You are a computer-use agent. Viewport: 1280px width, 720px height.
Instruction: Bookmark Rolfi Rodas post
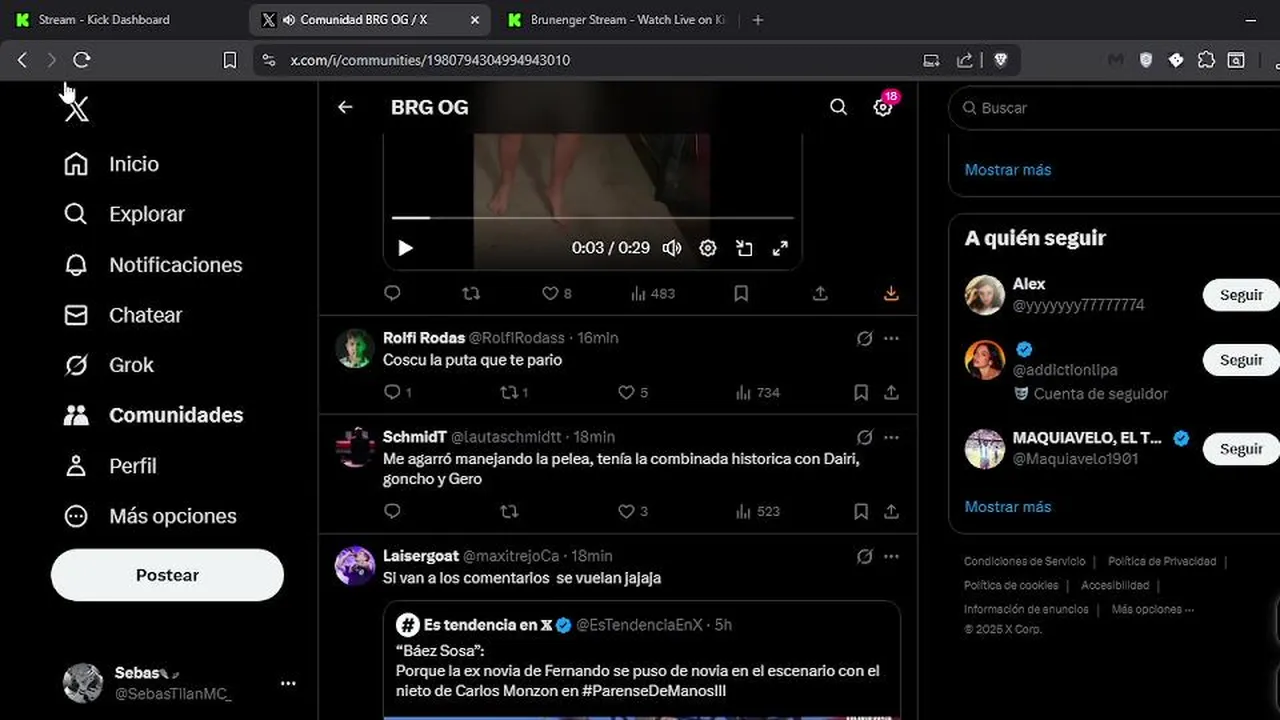(x=861, y=392)
